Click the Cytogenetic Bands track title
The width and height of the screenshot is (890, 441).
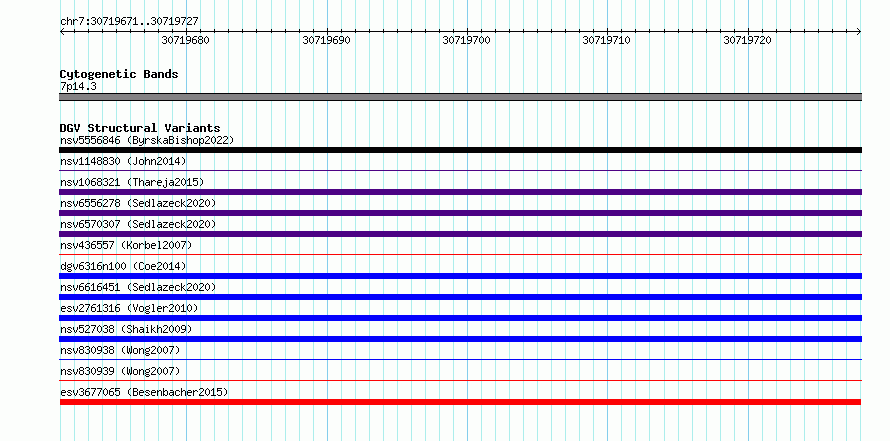pyautogui.click(x=119, y=74)
